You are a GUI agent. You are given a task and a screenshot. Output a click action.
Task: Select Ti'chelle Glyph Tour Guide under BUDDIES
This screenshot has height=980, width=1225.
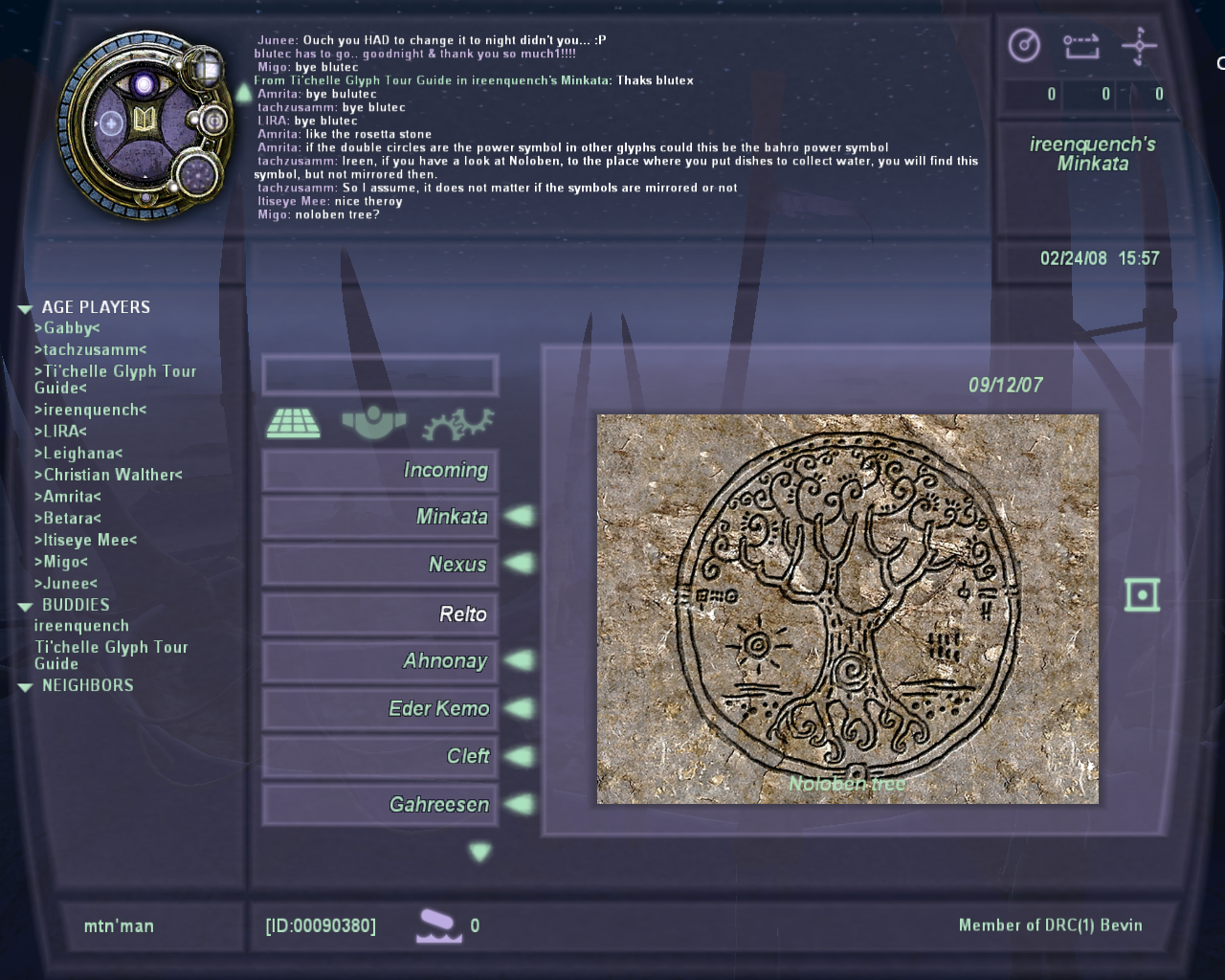point(111,656)
